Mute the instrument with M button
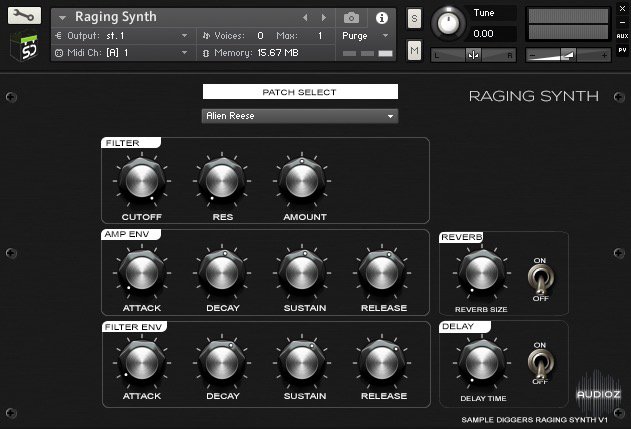631x429 pixels. click(x=414, y=50)
